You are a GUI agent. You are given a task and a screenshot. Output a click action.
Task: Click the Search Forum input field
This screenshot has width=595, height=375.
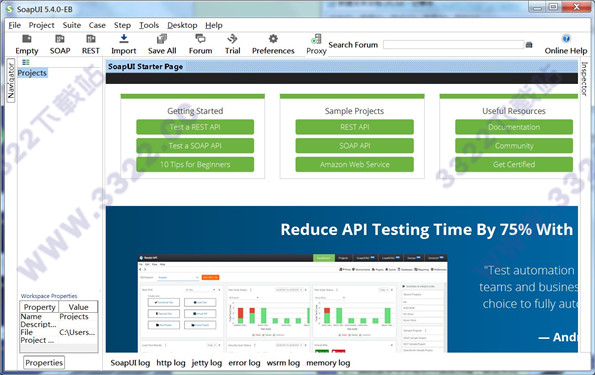453,45
